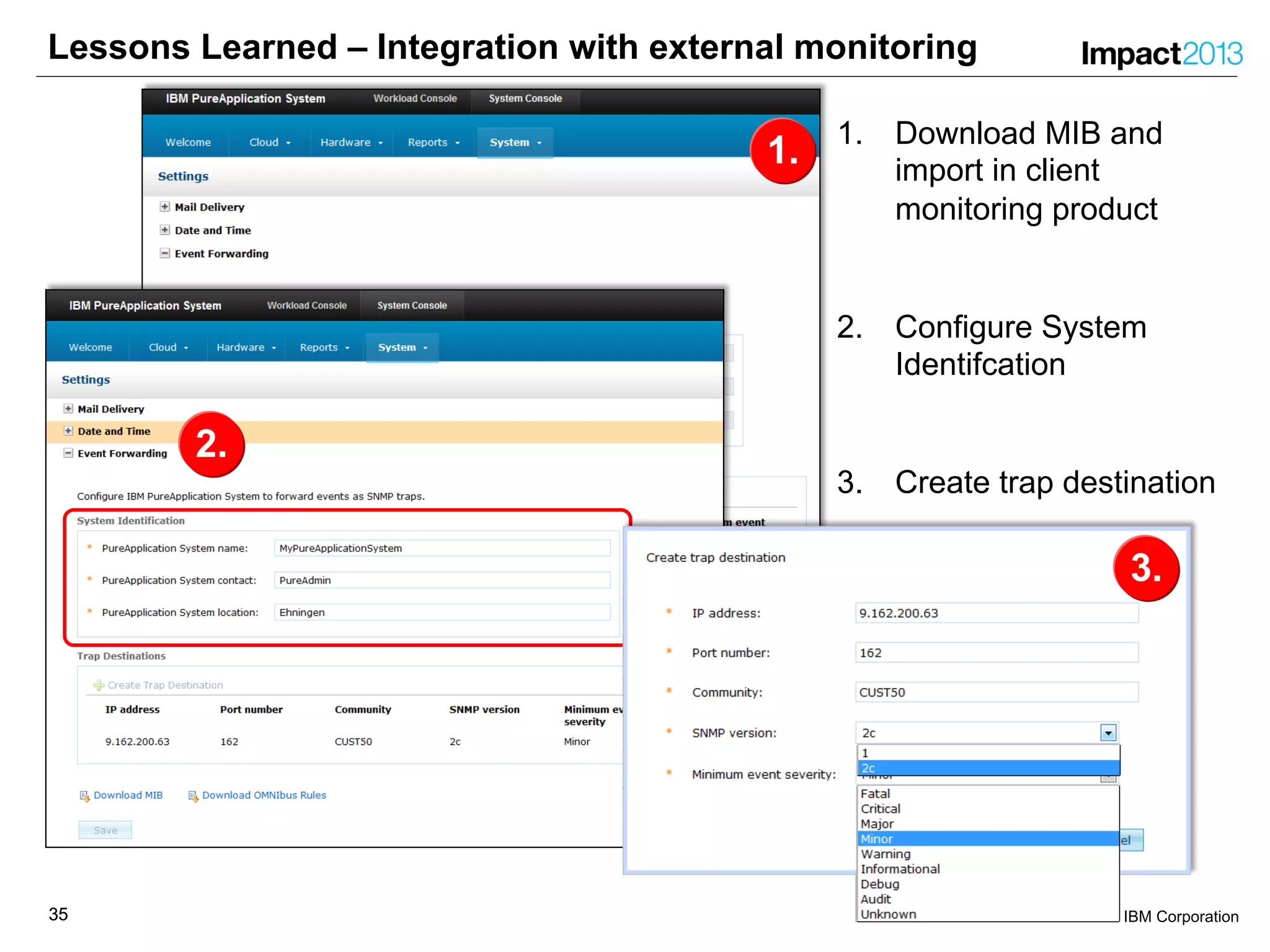The height and width of the screenshot is (952, 1270).
Task: Choose Fatal severity from the list
Action: (x=988, y=794)
